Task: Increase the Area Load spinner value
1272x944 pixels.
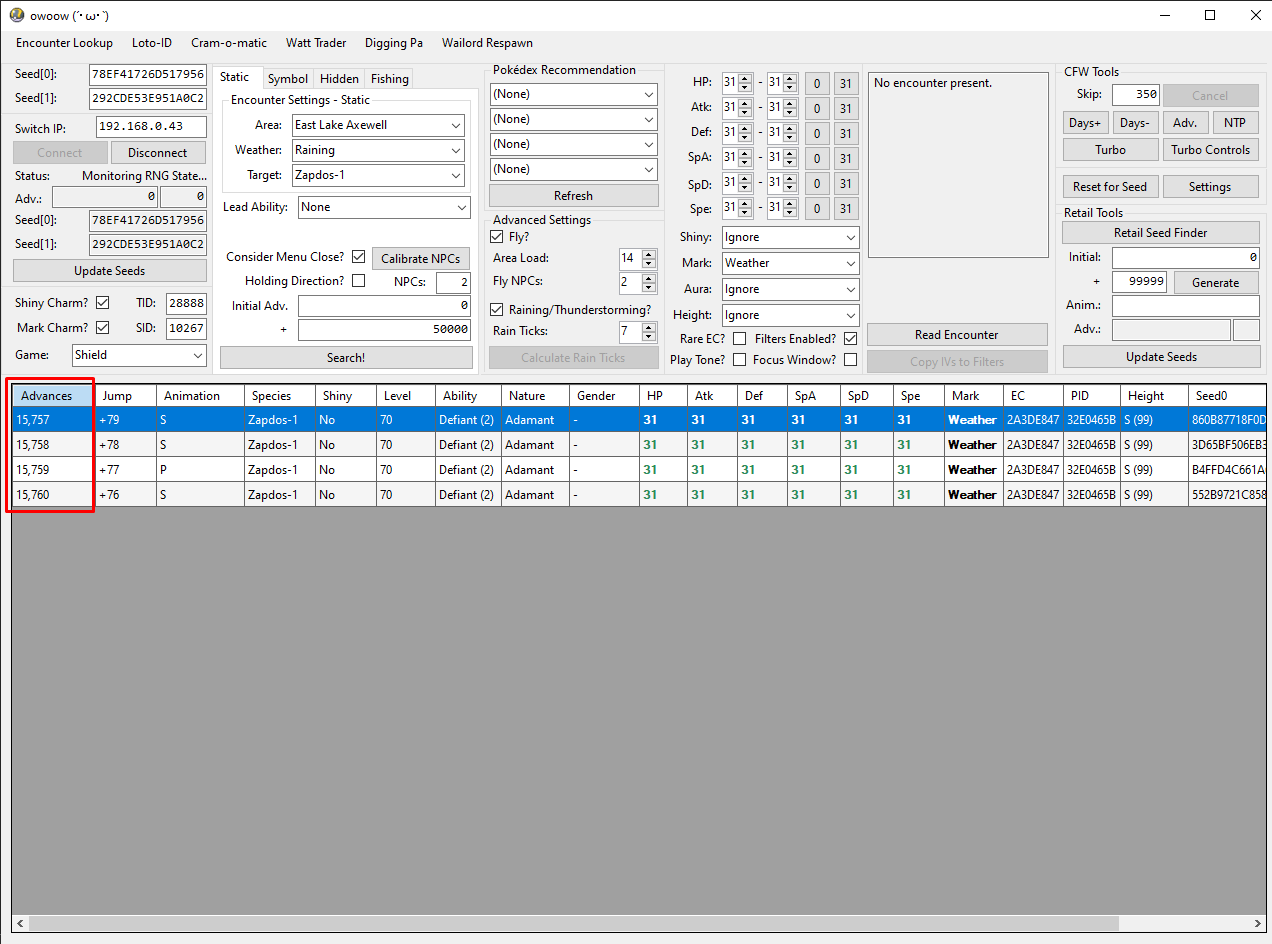Action: 648,254
